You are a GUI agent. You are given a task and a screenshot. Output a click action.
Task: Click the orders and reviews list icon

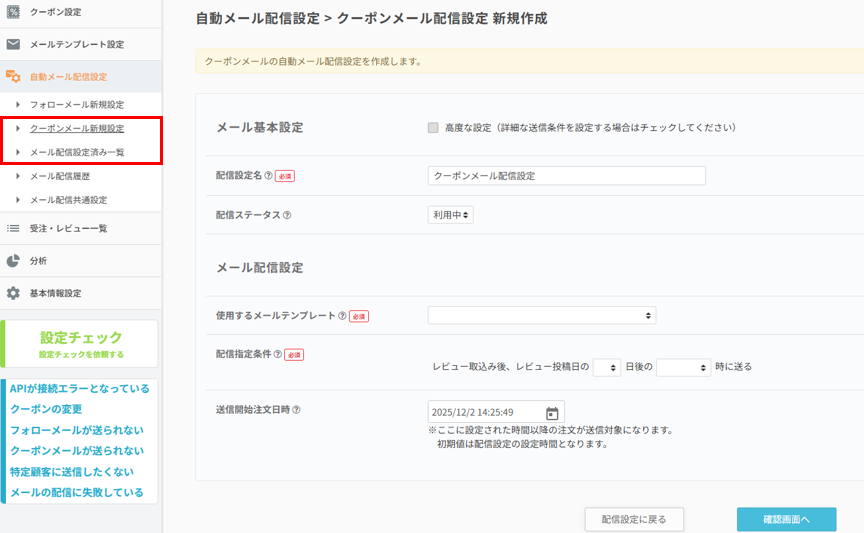pos(13,228)
